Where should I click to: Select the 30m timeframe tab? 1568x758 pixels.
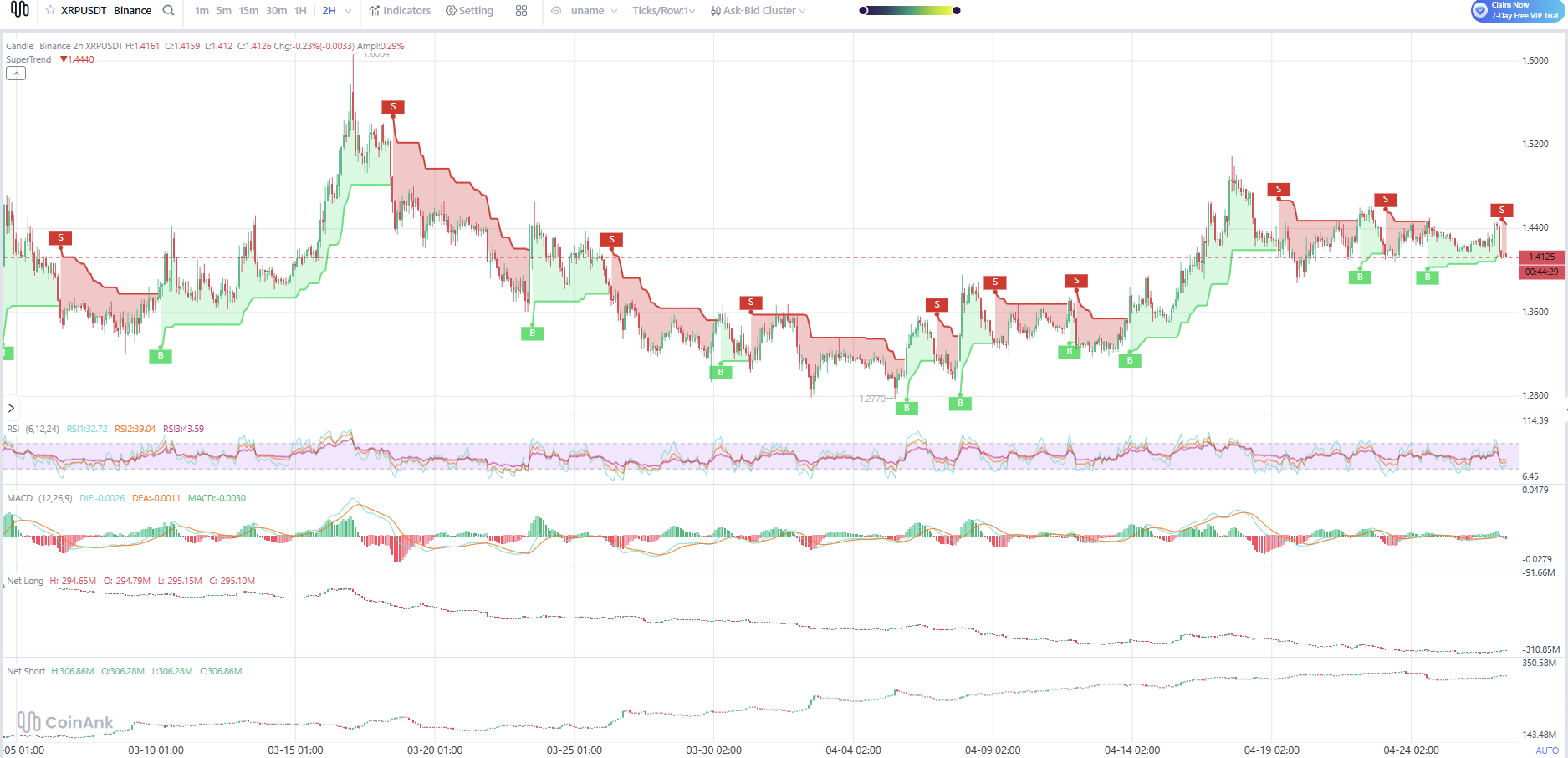[276, 11]
